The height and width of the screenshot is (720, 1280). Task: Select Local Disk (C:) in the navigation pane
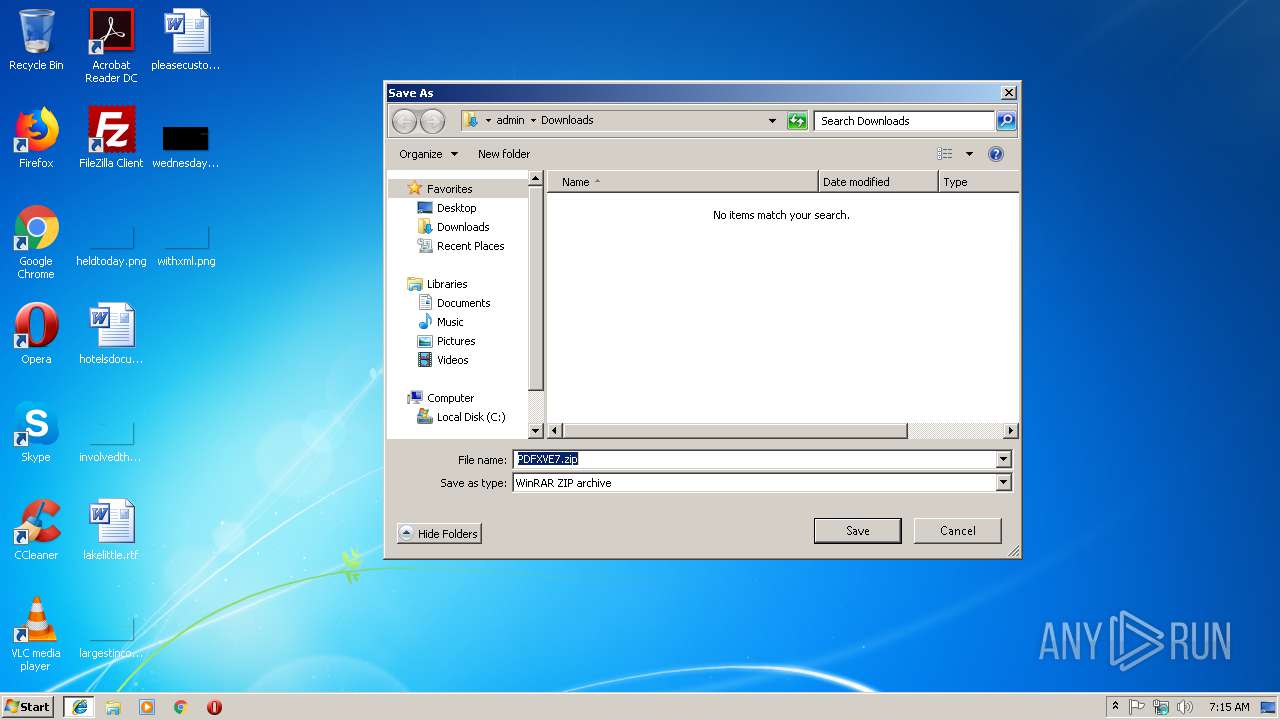coord(470,417)
